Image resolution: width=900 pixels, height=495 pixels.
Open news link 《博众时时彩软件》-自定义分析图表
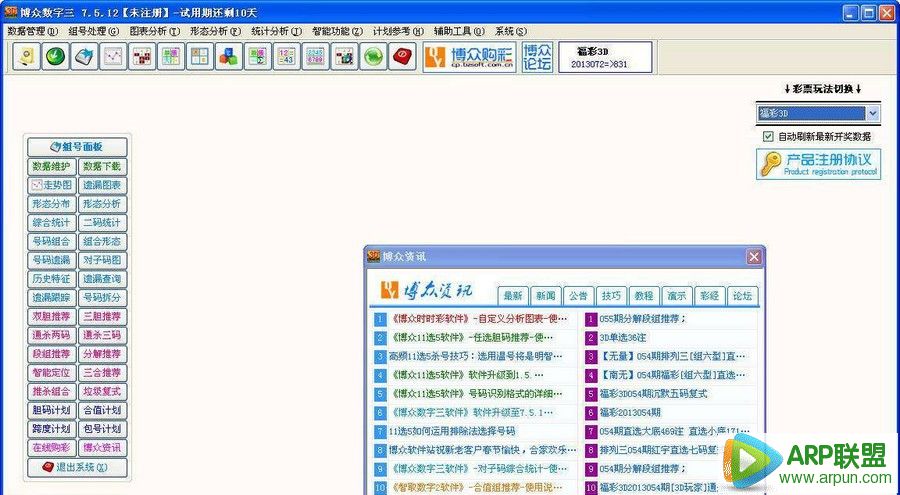click(x=478, y=319)
